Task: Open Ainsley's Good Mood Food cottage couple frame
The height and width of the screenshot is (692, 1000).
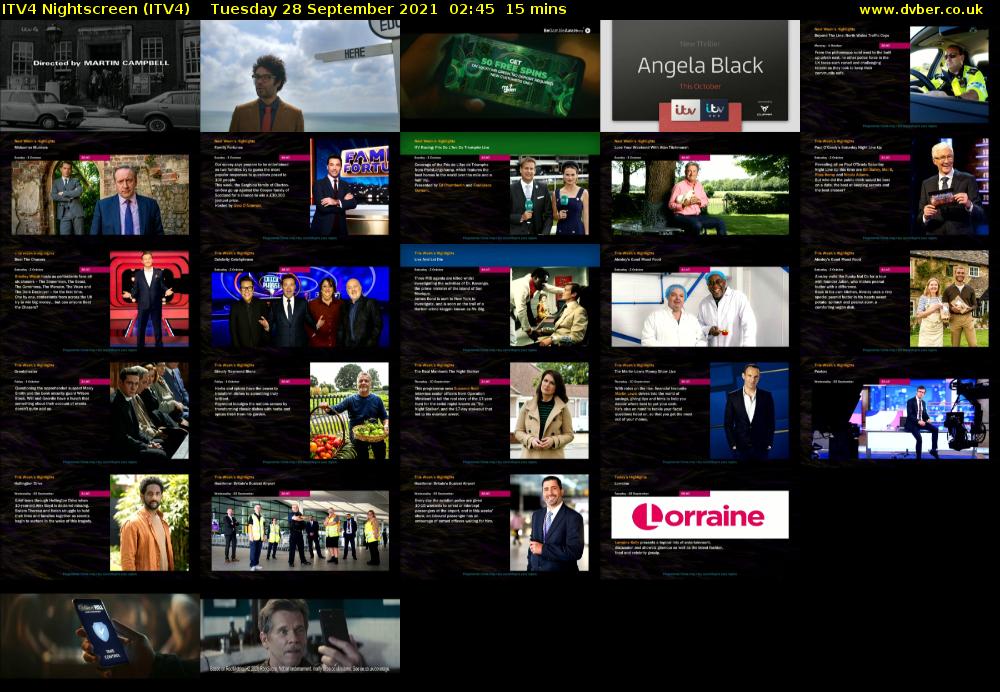Action: point(900,300)
